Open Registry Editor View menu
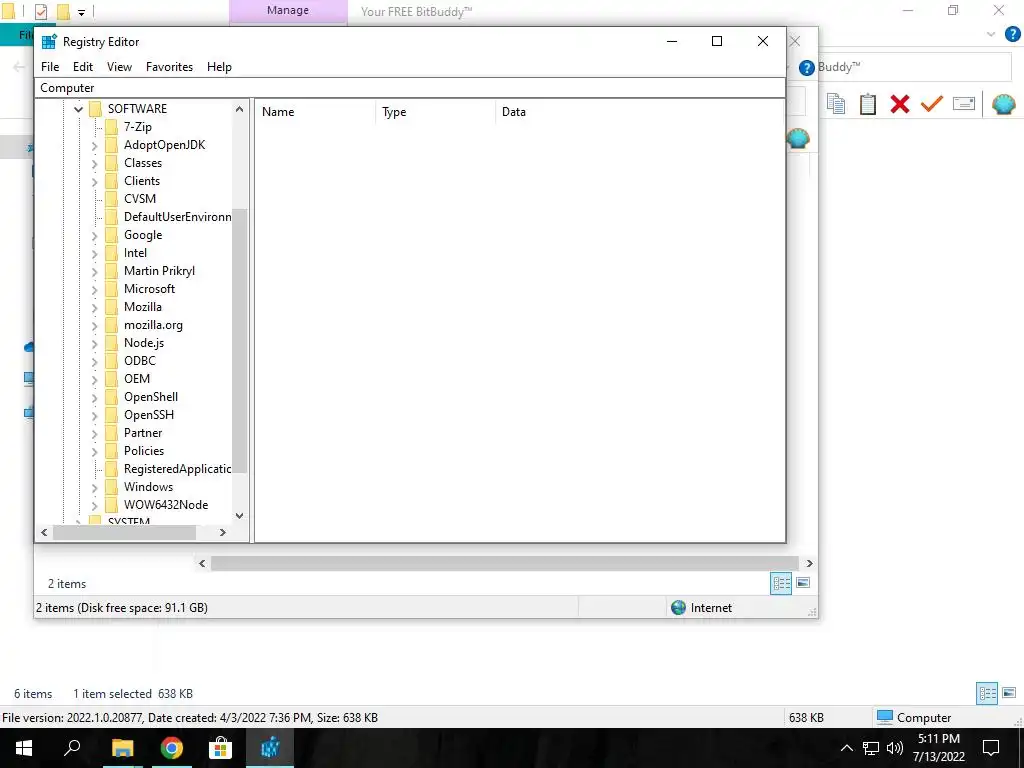 click(x=120, y=67)
